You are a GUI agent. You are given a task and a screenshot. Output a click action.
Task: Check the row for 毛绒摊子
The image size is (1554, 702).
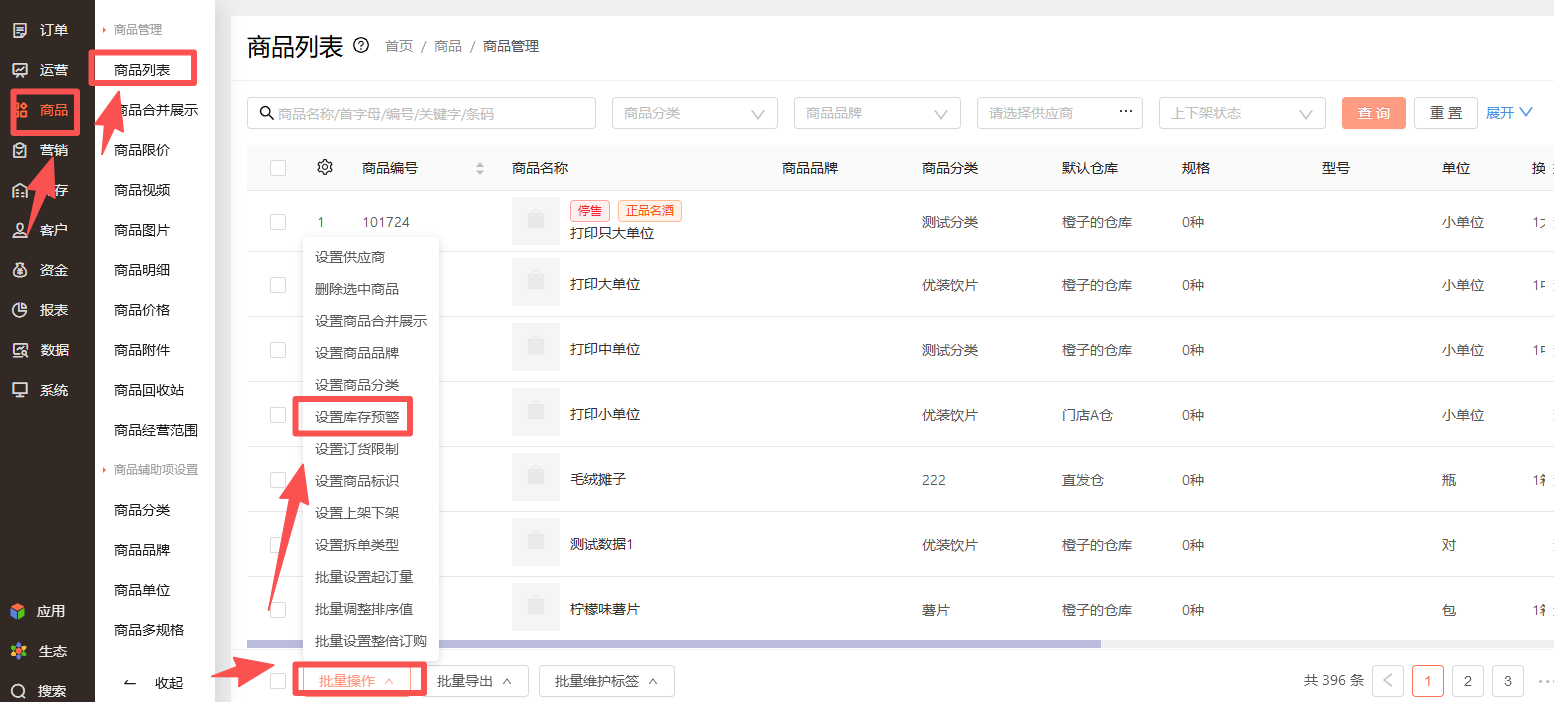coord(278,480)
